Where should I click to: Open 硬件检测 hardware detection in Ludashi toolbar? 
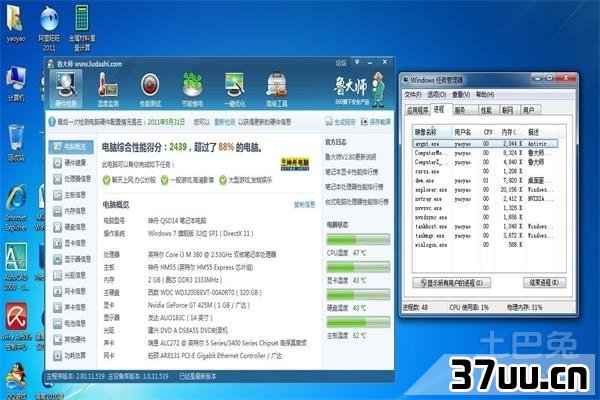pos(66,89)
